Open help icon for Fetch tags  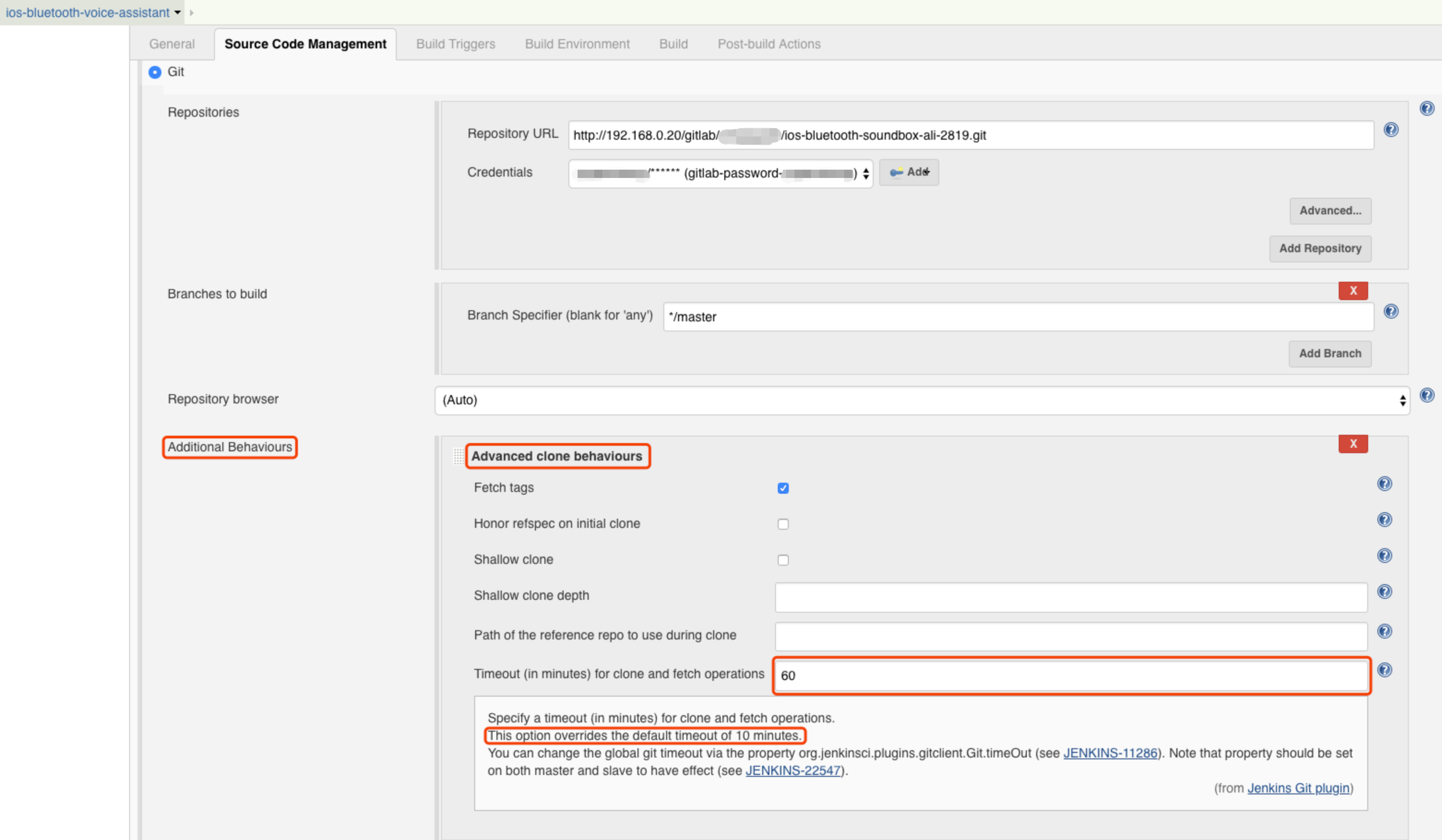click(x=1384, y=484)
